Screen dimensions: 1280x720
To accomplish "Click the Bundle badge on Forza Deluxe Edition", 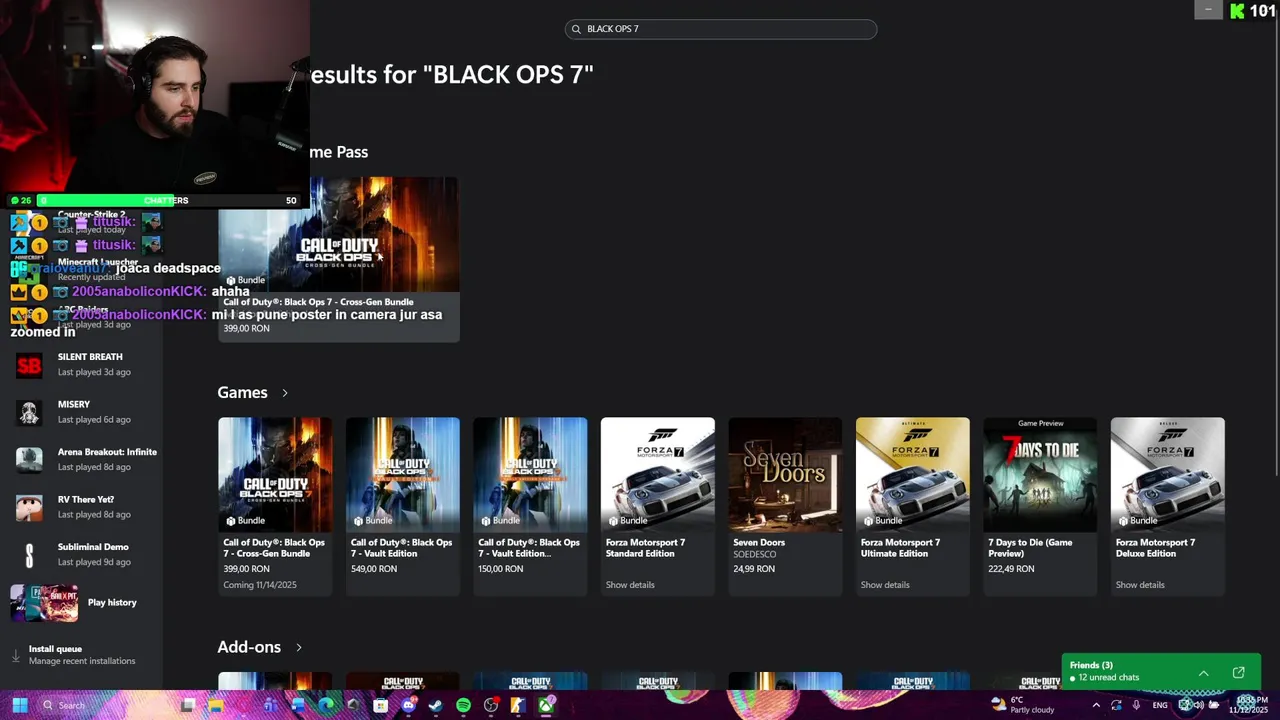I will 1137,521.
